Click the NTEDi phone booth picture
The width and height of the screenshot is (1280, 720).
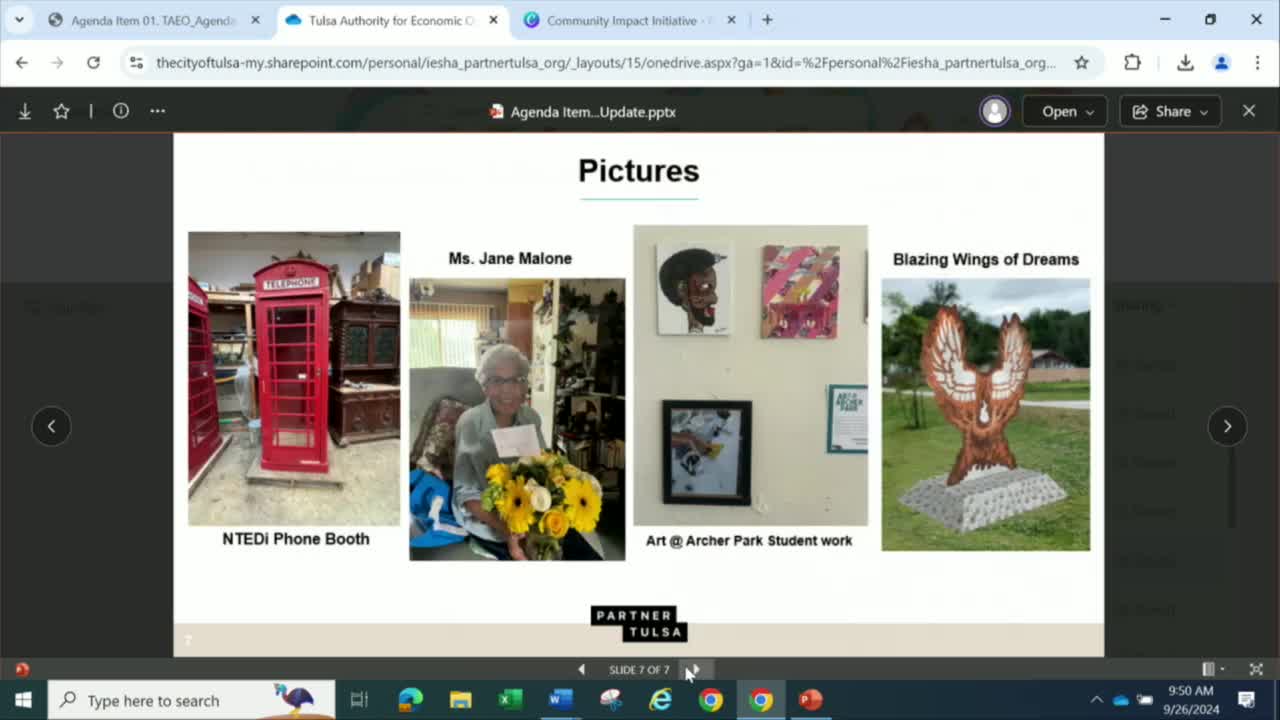tap(294, 378)
